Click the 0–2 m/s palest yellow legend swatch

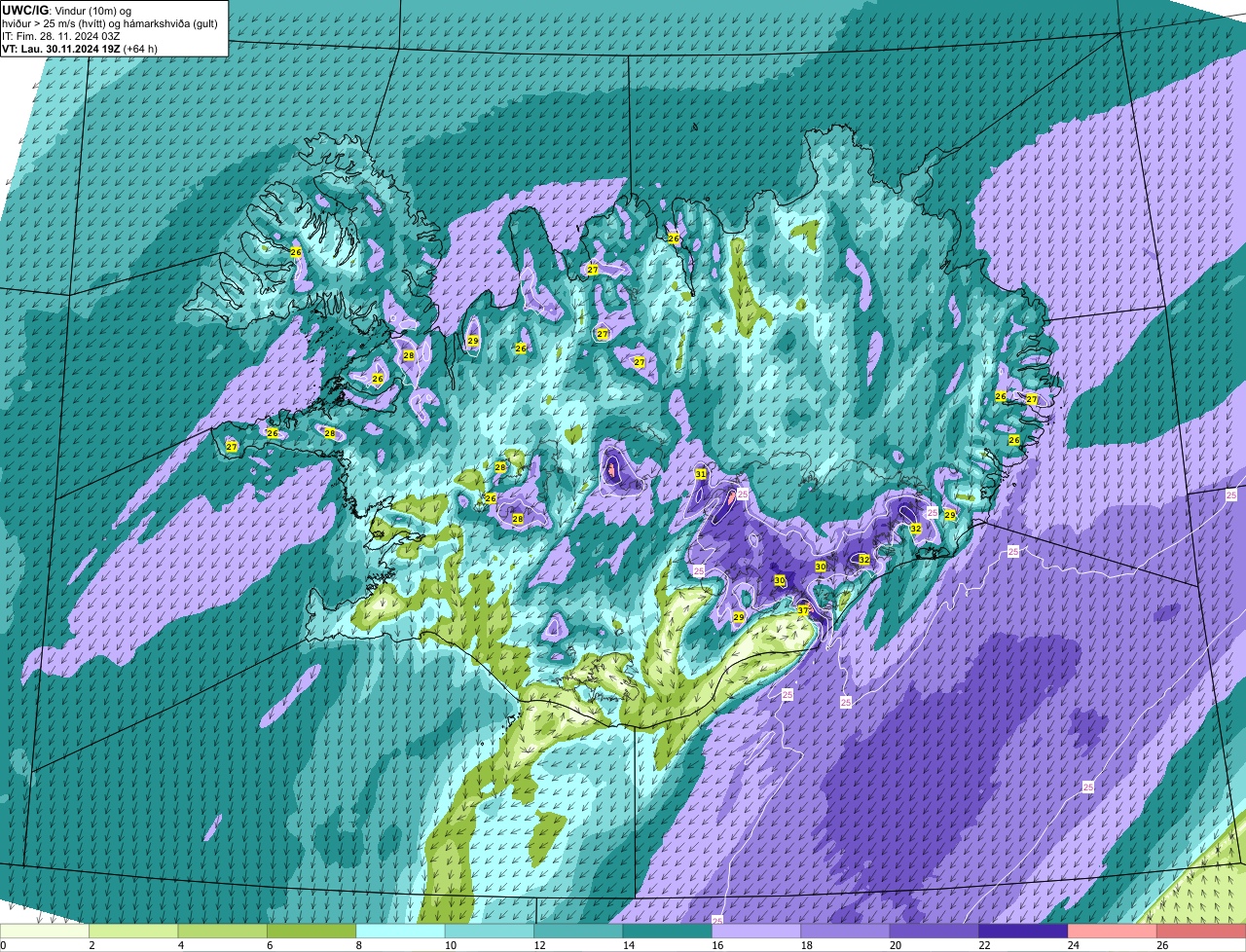click(45, 931)
